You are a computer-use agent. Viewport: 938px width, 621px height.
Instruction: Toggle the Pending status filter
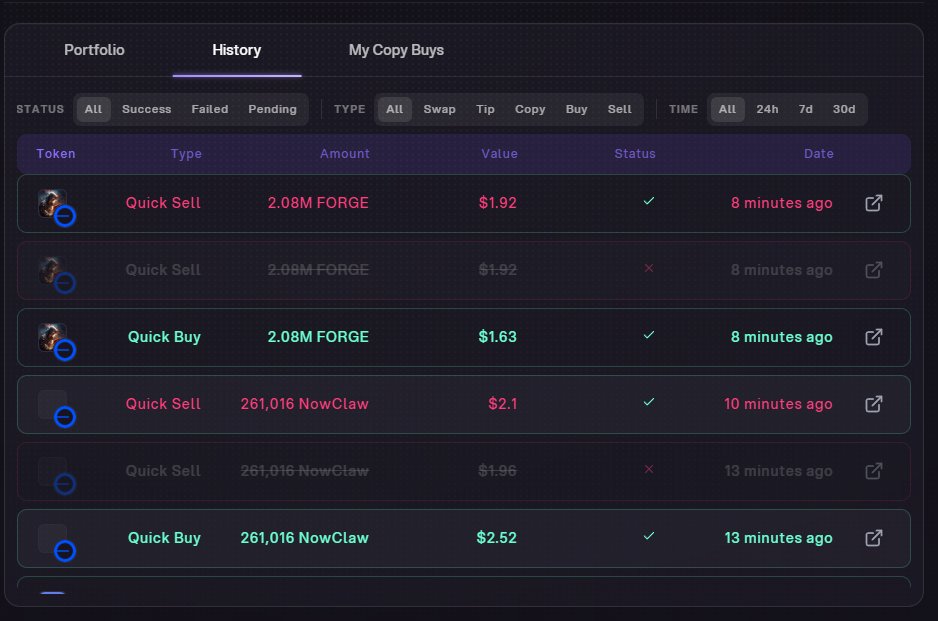pyautogui.click(x=272, y=109)
